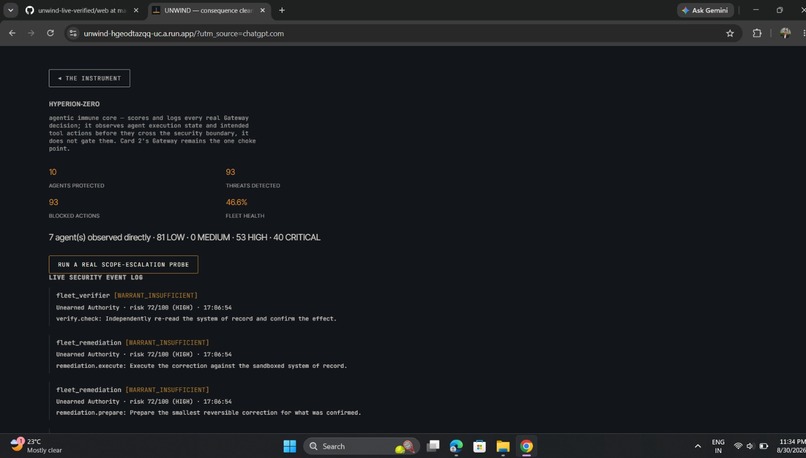Select the UNWIND consequence tab

208,10
